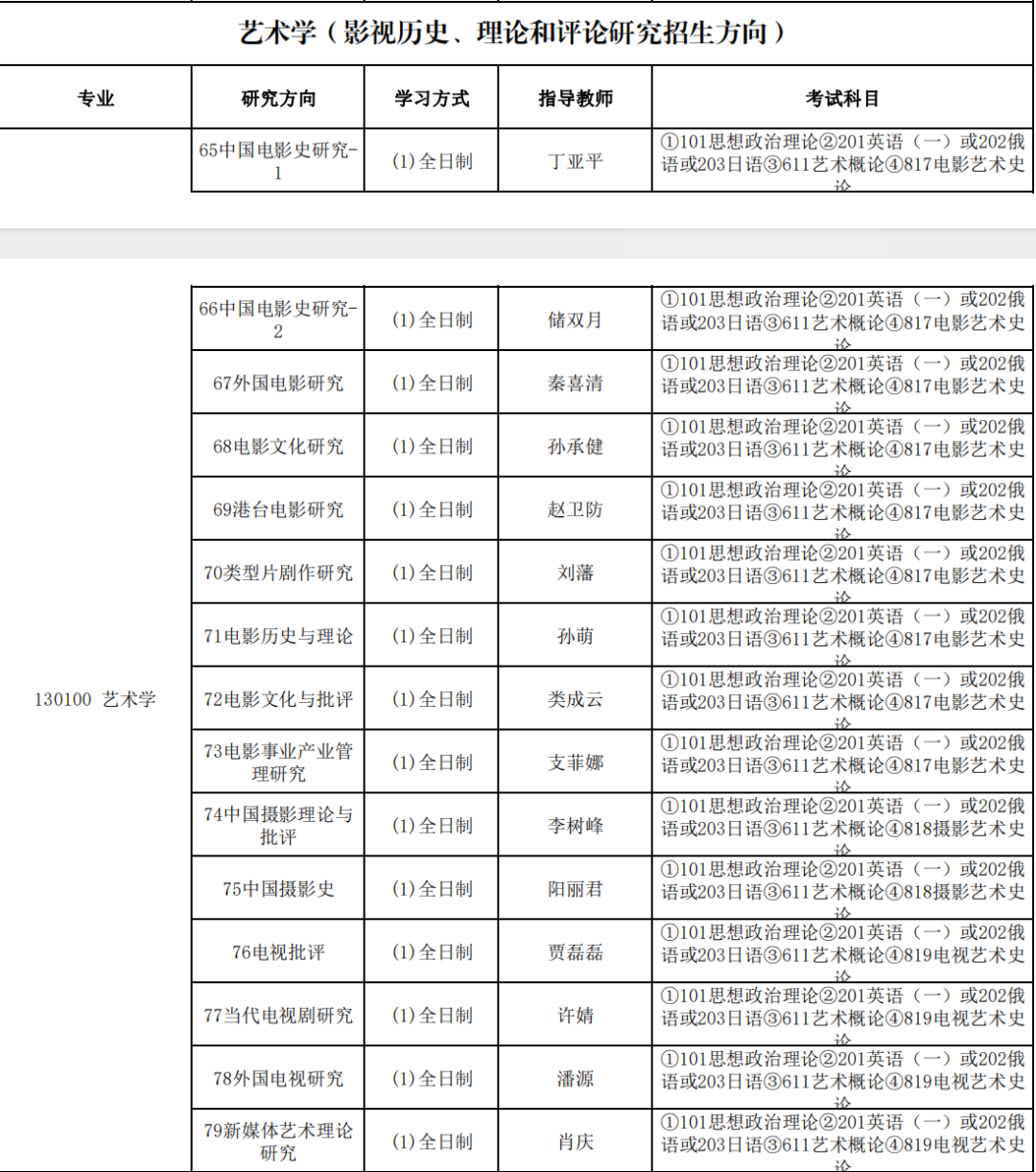Screen dimensions: 1036x1172
Task: Select the cell 68电影文化研究
Action: click(278, 446)
